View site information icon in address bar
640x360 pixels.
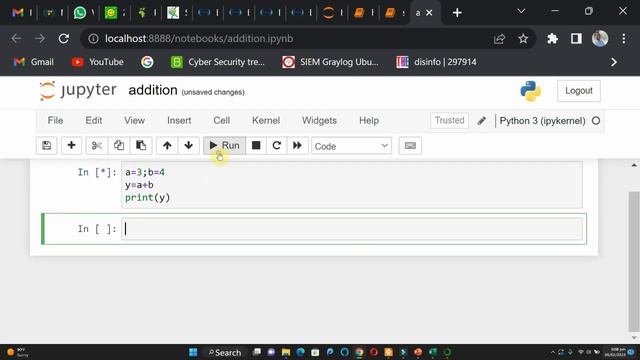click(x=93, y=39)
